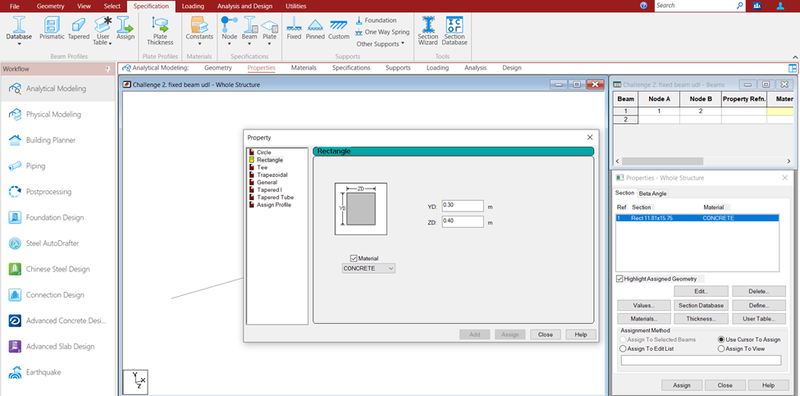The height and width of the screenshot is (396, 800).
Task: Select Rect 11.81x15.75 section row
Action: pyautogui.click(x=697, y=218)
